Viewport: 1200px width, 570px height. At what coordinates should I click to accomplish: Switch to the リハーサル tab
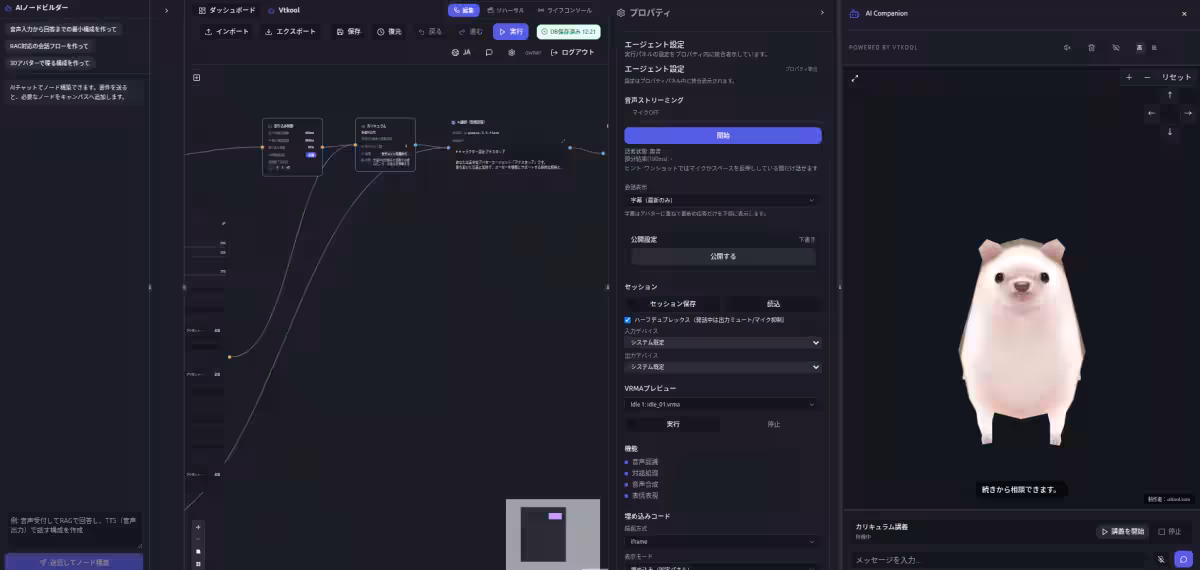click(505, 10)
